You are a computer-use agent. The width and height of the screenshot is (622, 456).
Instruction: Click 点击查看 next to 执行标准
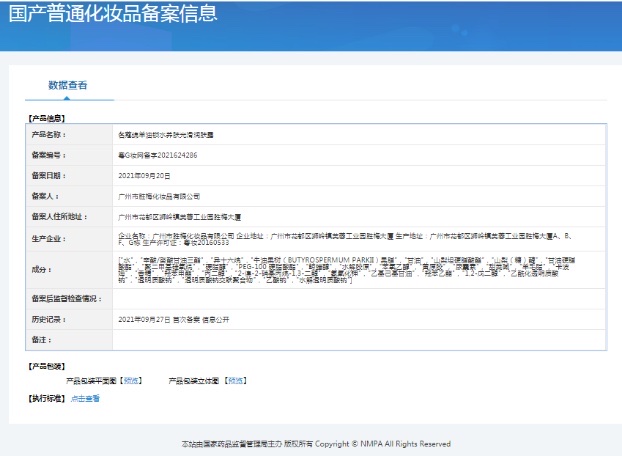[85, 399]
